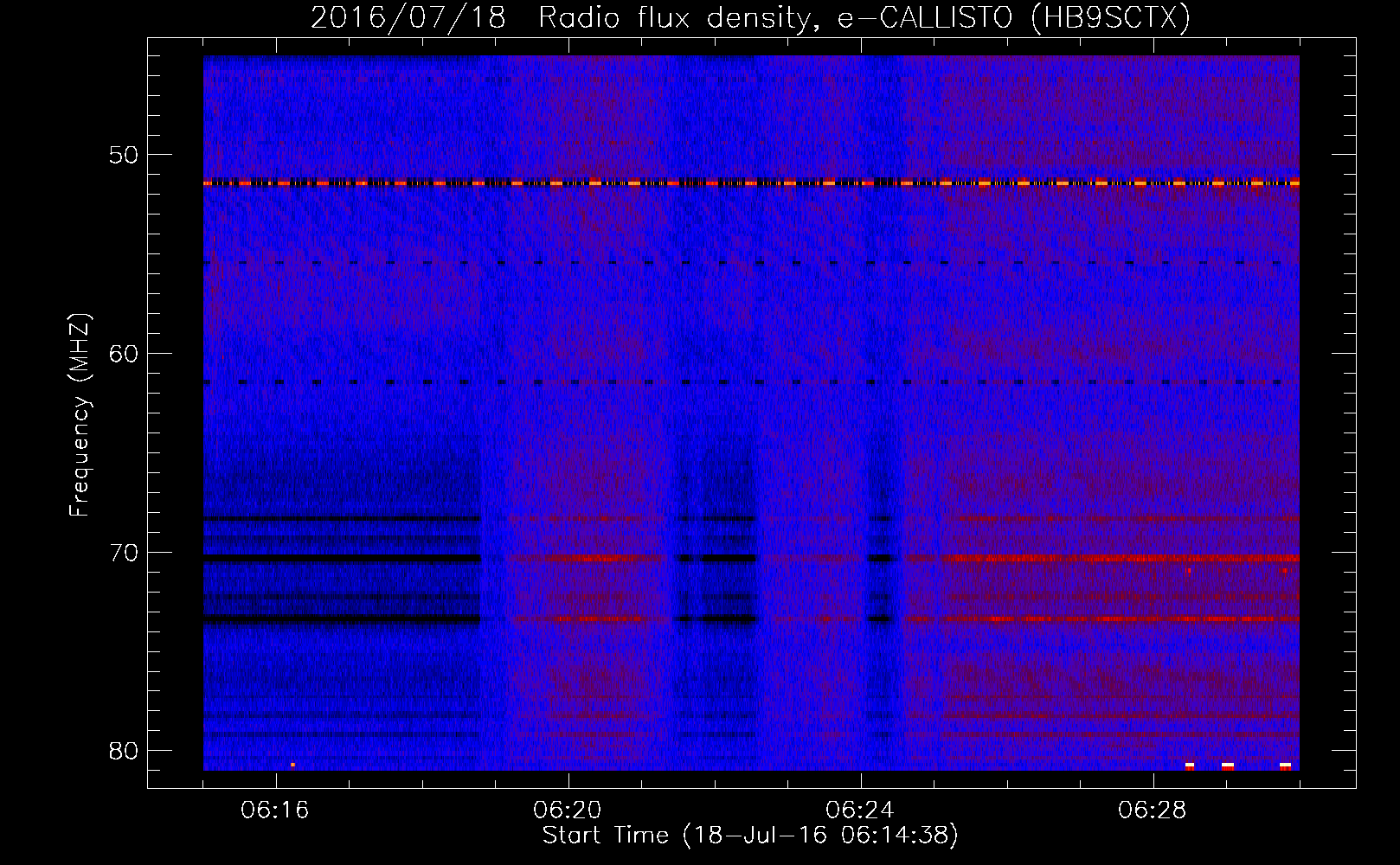The width and height of the screenshot is (1400, 865).
Task: Click the 06:24 time tick label
Action: 860,811
